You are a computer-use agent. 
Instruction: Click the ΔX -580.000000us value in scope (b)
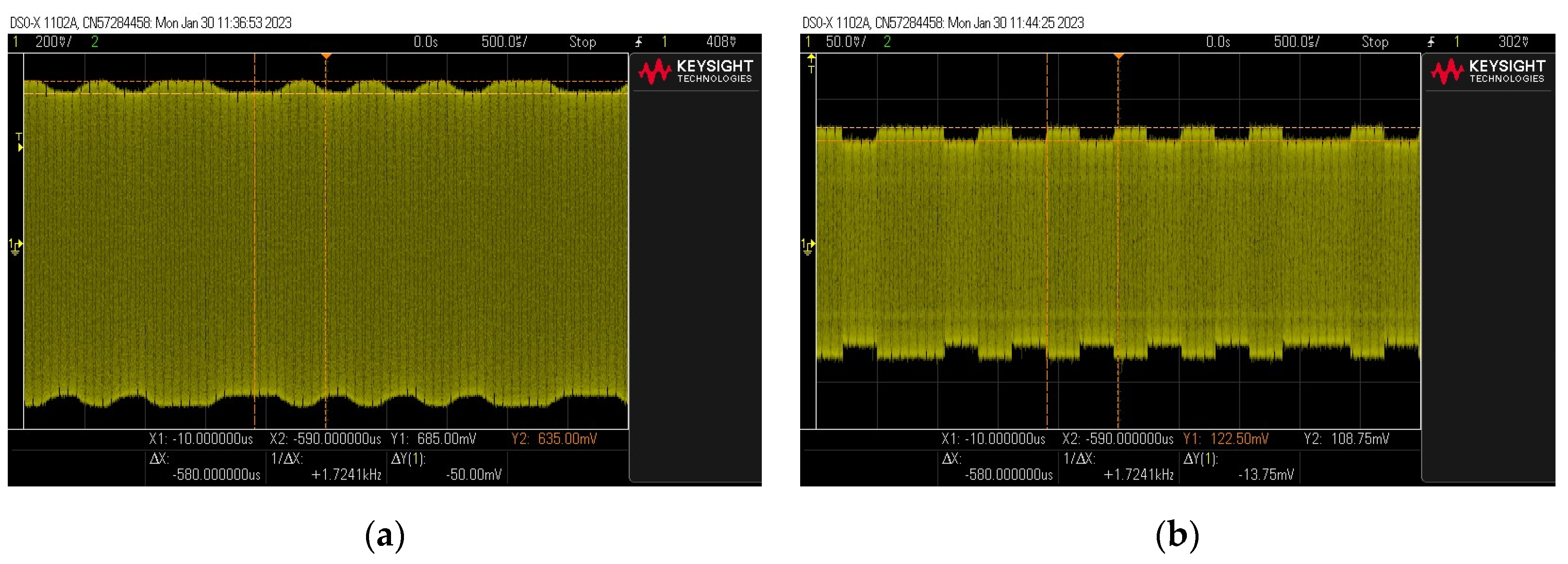pos(1008,474)
